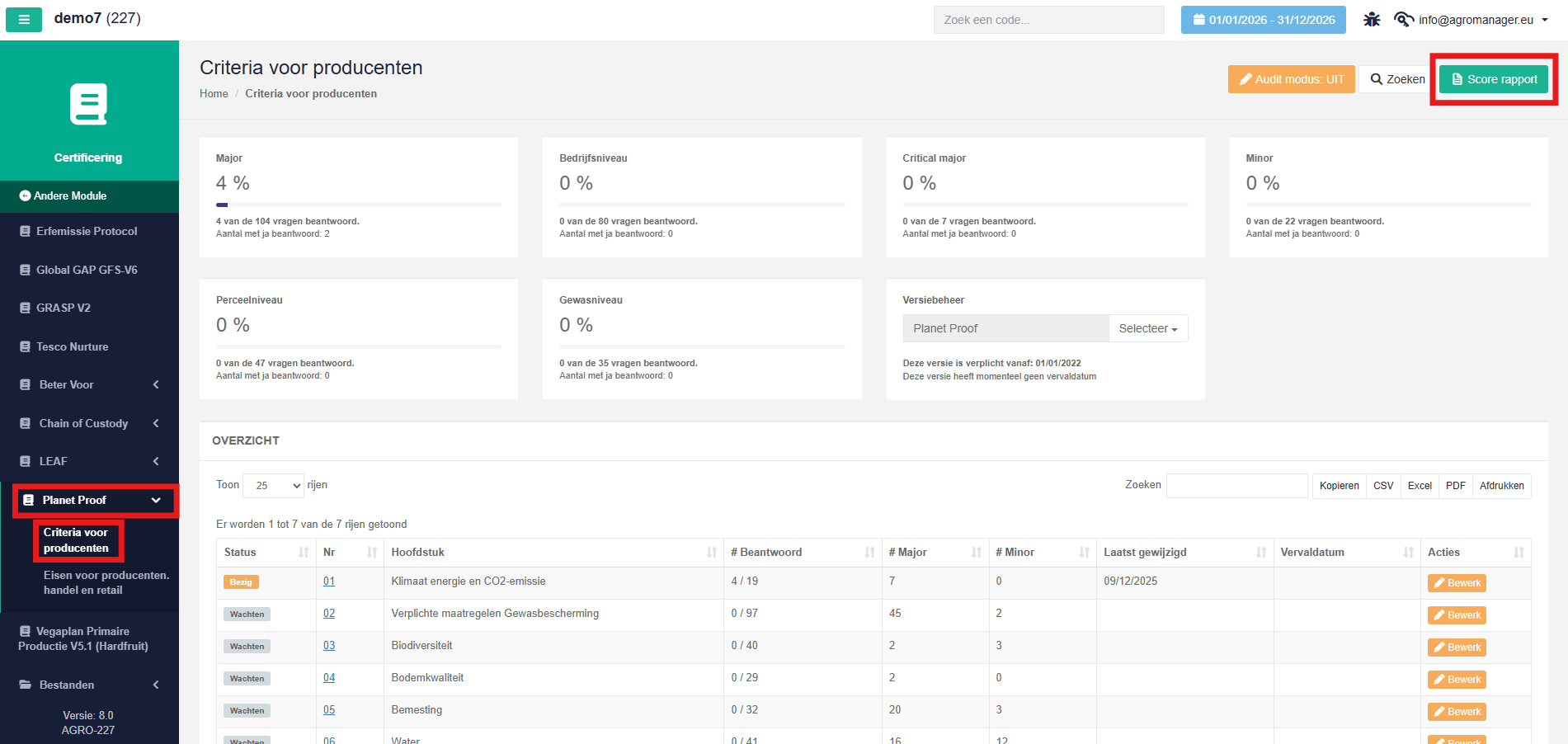Click the Afdrukken print button
1568x744 pixels.
pyautogui.click(x=1502, y=486)
